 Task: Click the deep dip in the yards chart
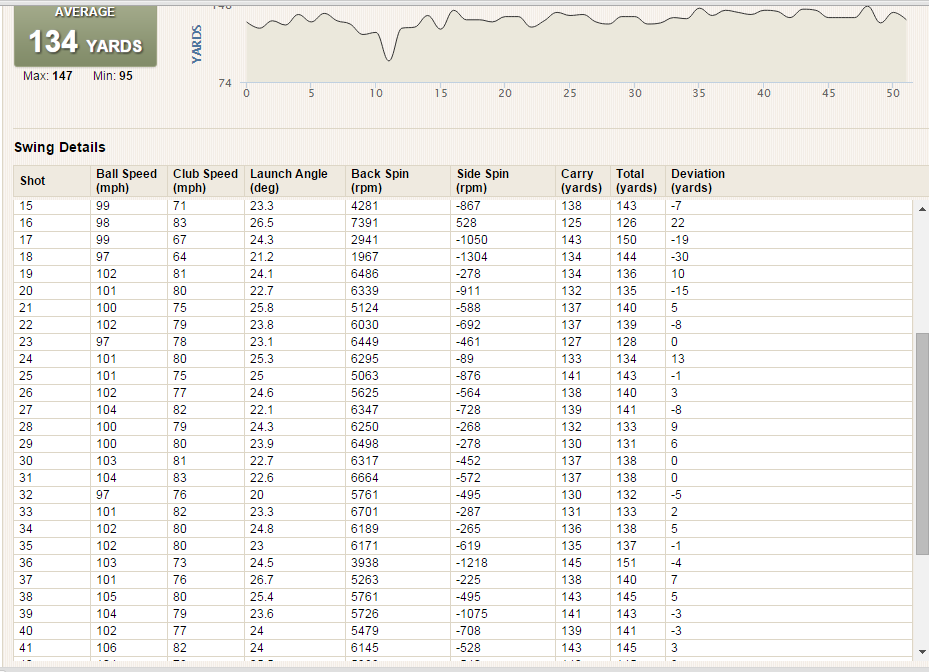point(389,58)
